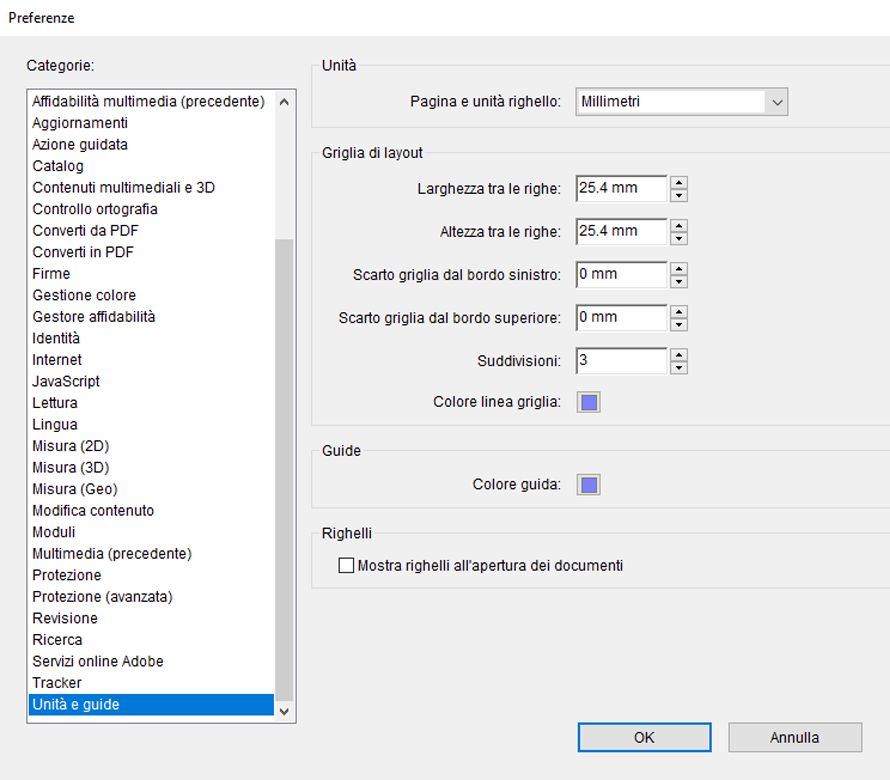Increase Suddivisioni count with up arrow
The image size is (890, 780).
679,354
